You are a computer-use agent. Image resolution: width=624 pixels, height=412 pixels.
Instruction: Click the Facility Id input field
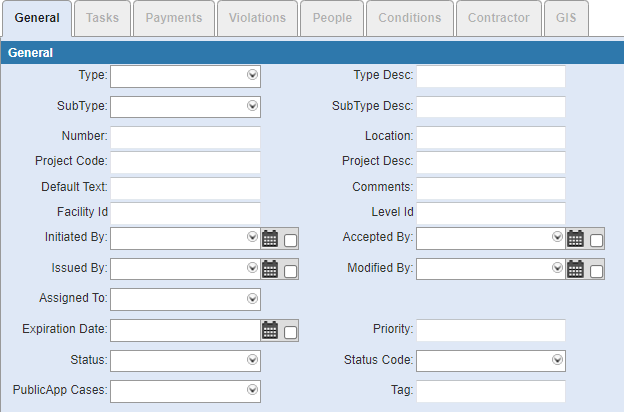(185, 213)
